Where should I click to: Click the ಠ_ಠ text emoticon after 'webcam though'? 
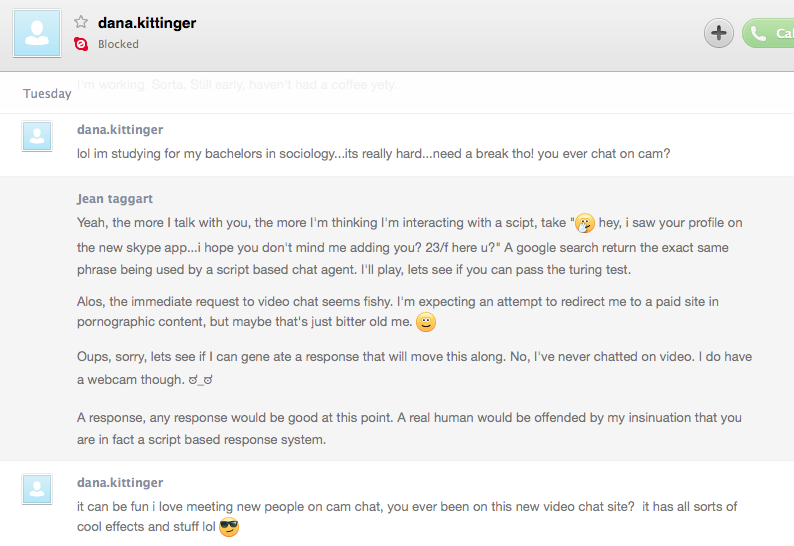(x=200, y=380)
